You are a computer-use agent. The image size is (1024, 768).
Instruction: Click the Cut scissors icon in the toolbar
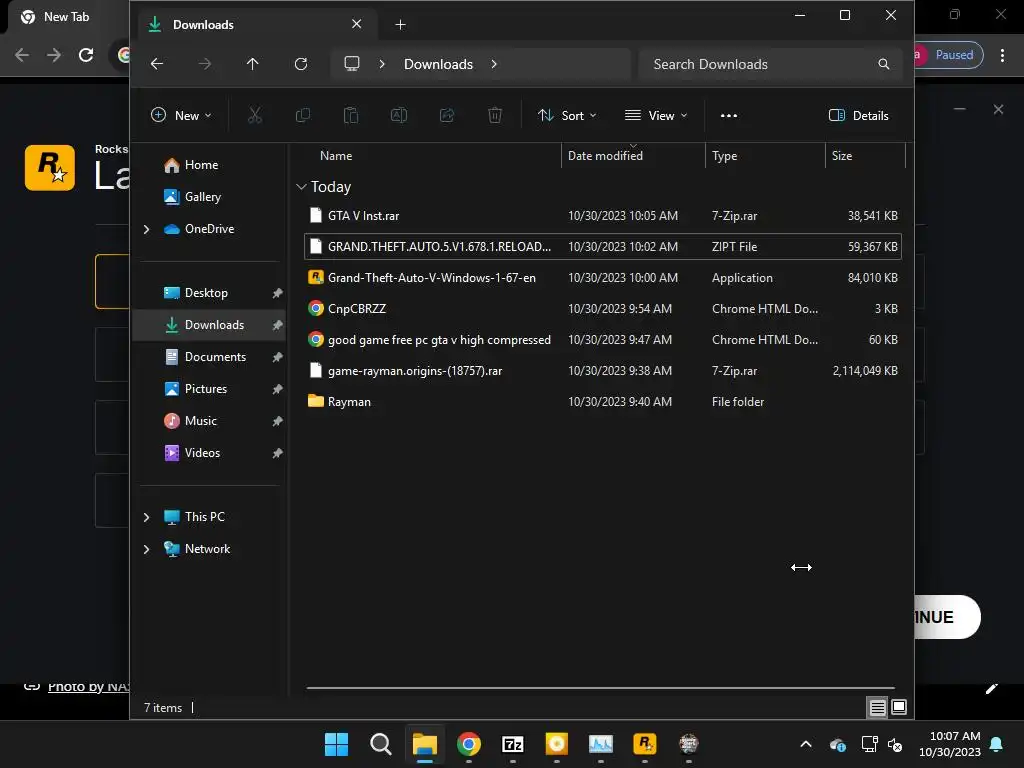coord(255,116)
